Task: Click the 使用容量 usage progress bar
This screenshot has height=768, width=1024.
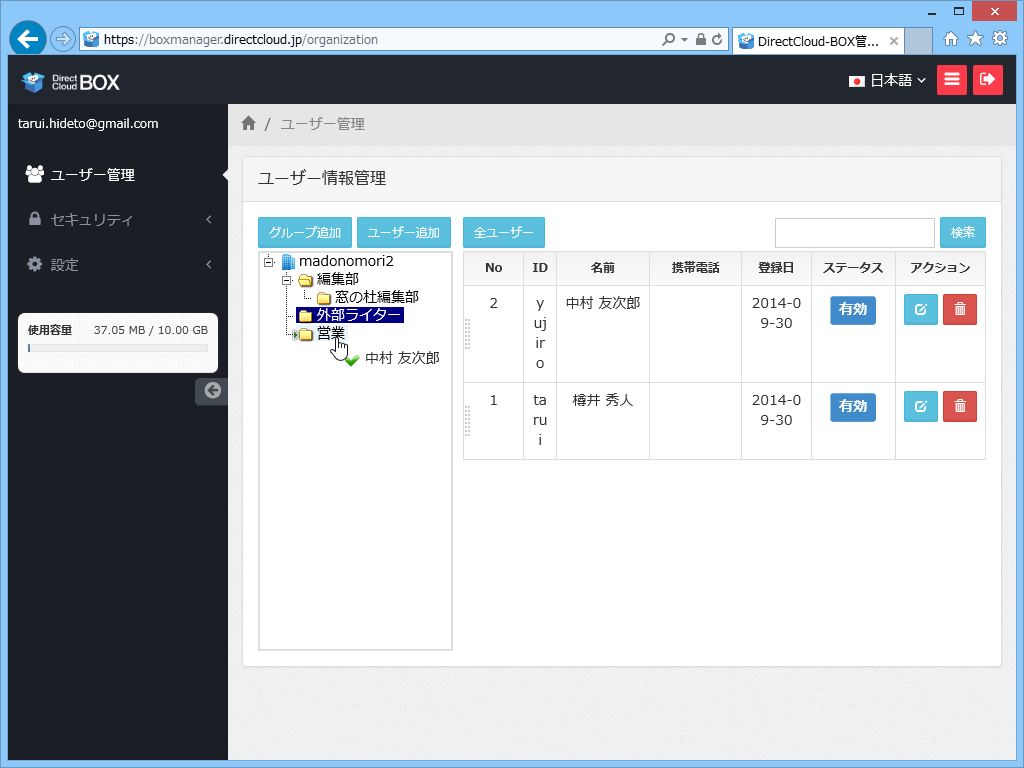Action: coord(118,348)
